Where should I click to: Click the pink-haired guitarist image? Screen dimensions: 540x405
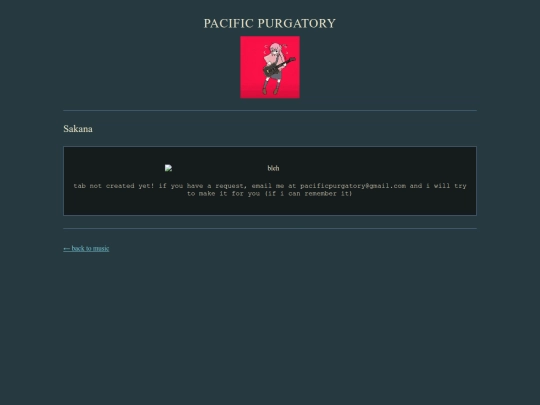point(270,67)
